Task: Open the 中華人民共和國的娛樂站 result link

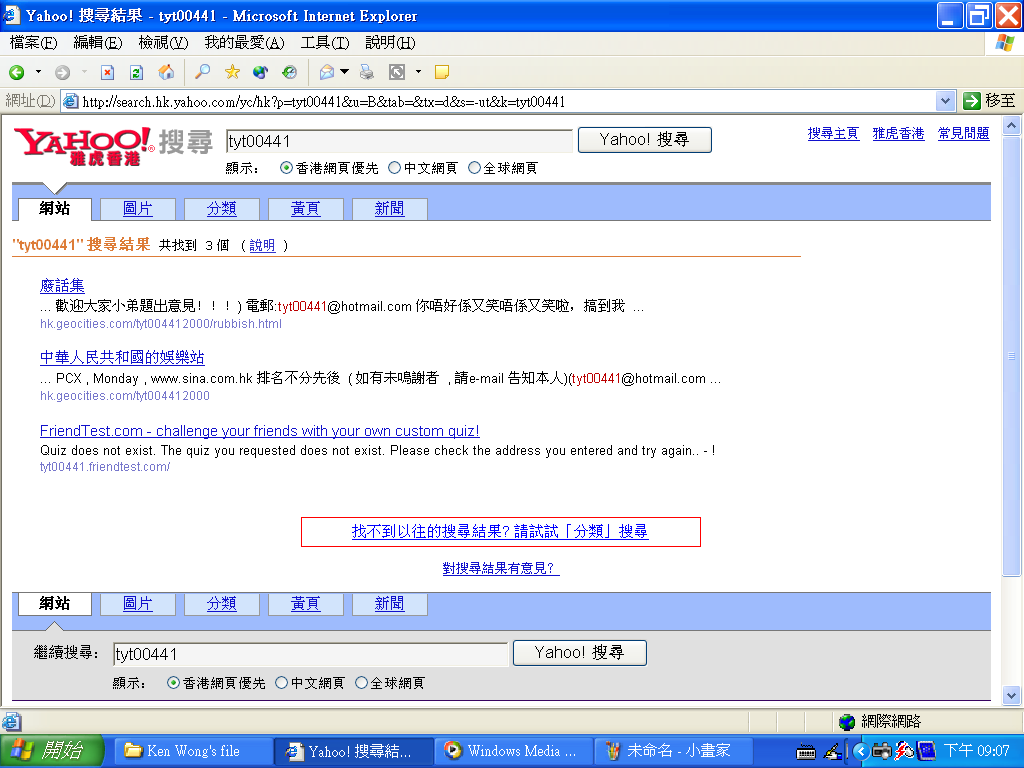Action: [122, 357]
